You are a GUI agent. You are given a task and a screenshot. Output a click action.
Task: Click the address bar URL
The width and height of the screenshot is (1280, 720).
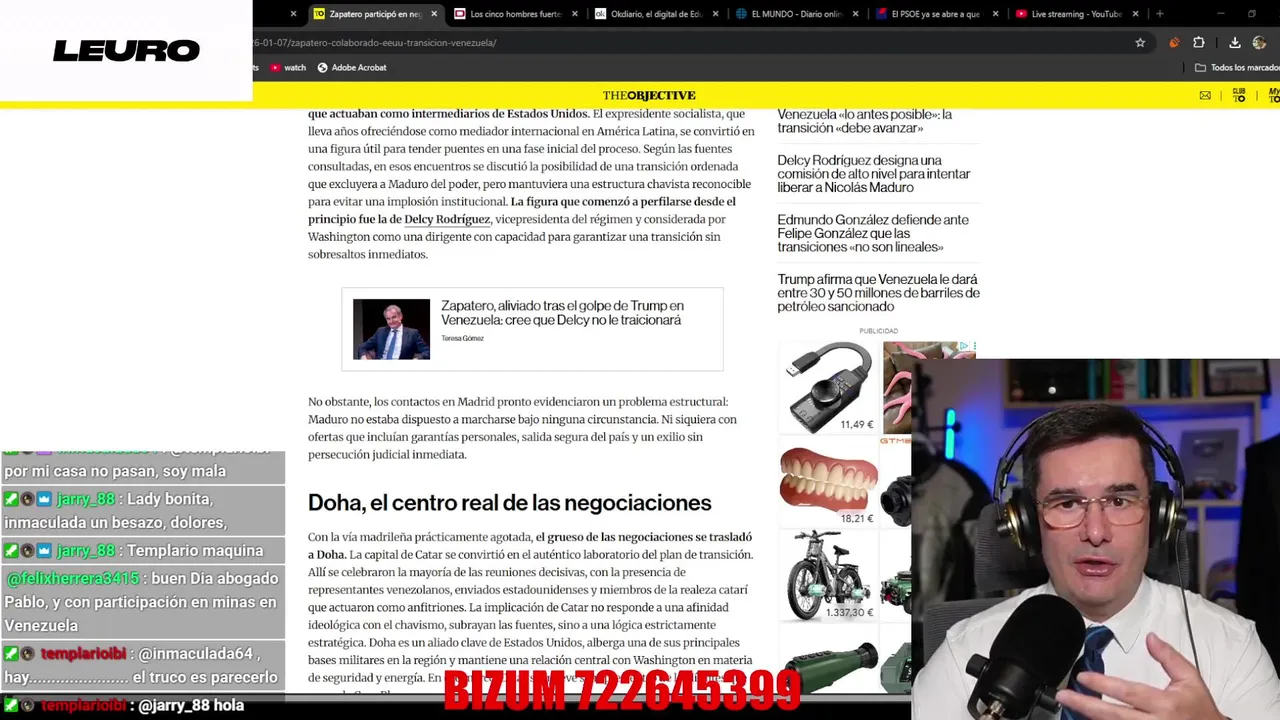375,43
